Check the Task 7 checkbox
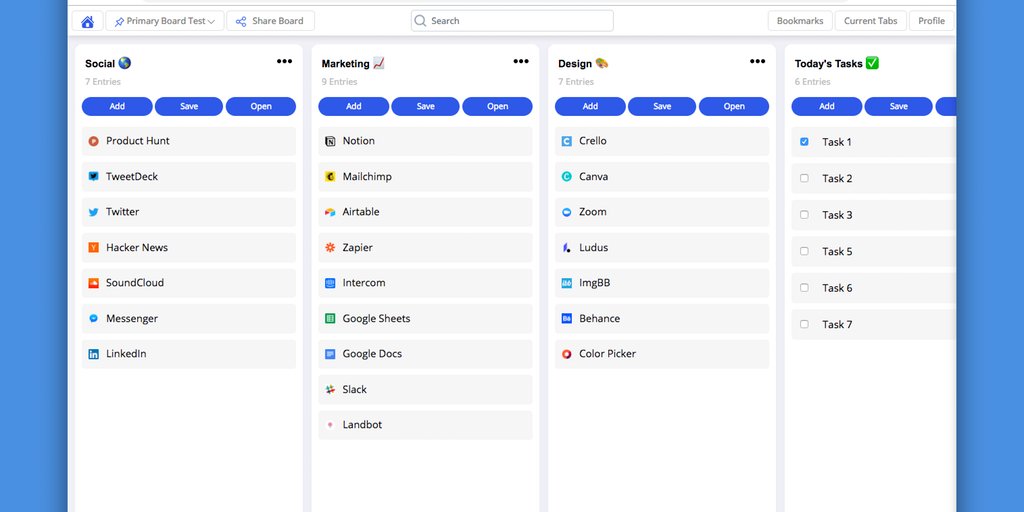 click(x=804, y=324)
